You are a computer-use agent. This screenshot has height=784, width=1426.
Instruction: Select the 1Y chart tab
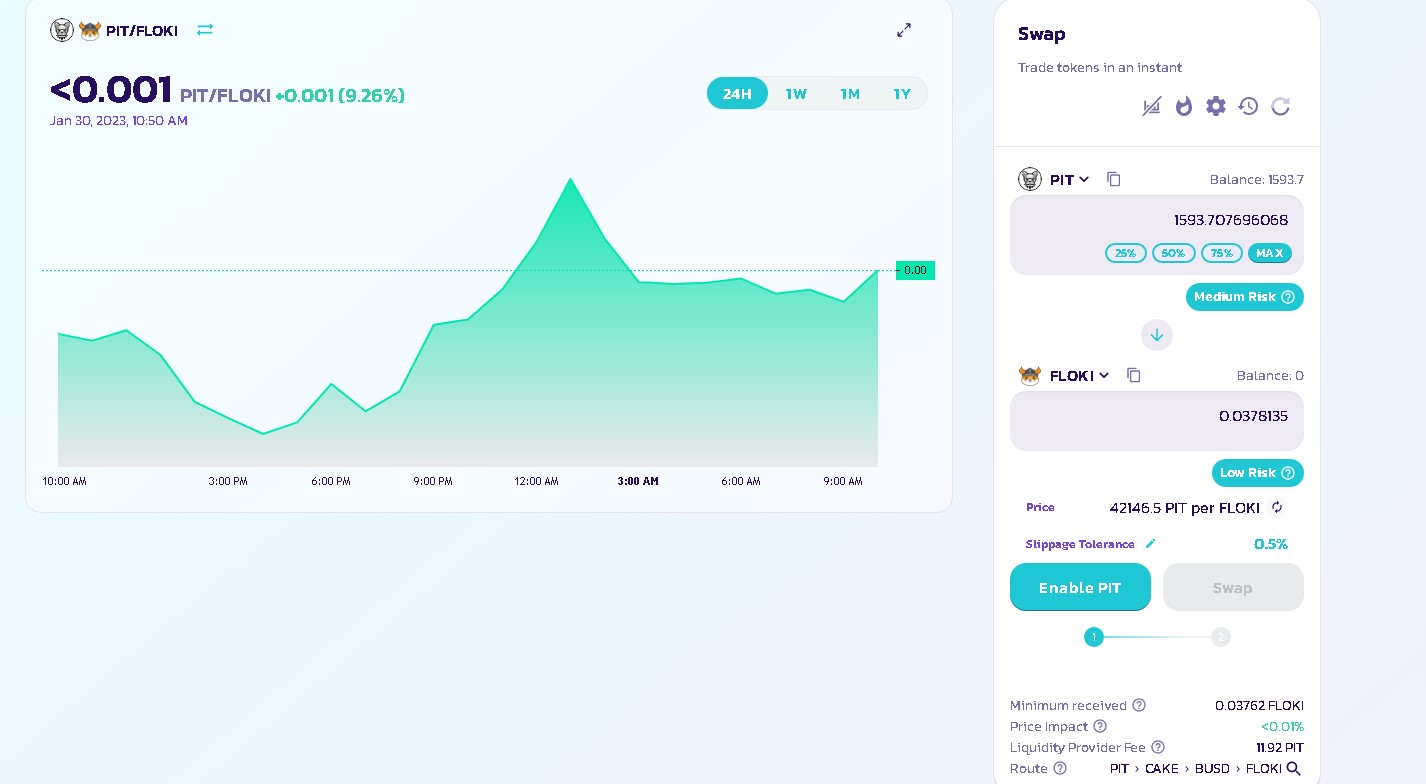(x=901, y=93)
